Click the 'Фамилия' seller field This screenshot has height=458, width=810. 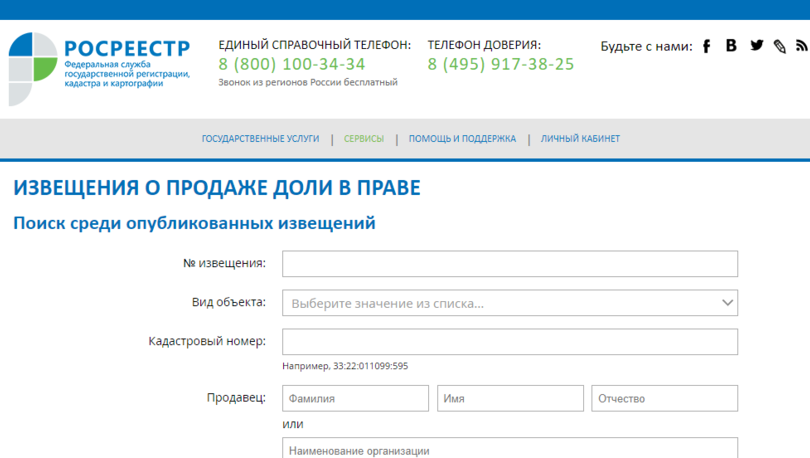point(355,398)
